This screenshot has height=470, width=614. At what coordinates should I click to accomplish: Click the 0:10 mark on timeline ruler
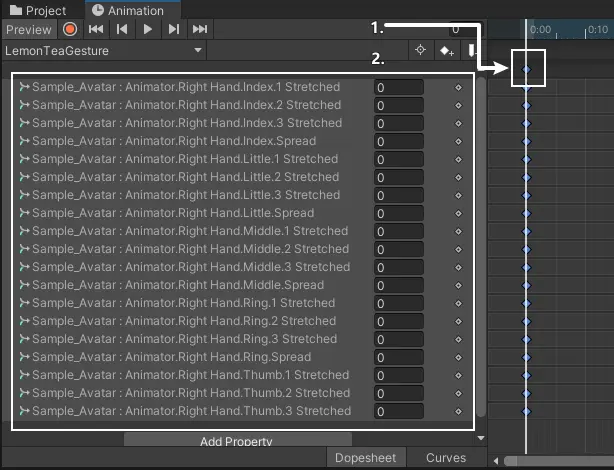597,30
